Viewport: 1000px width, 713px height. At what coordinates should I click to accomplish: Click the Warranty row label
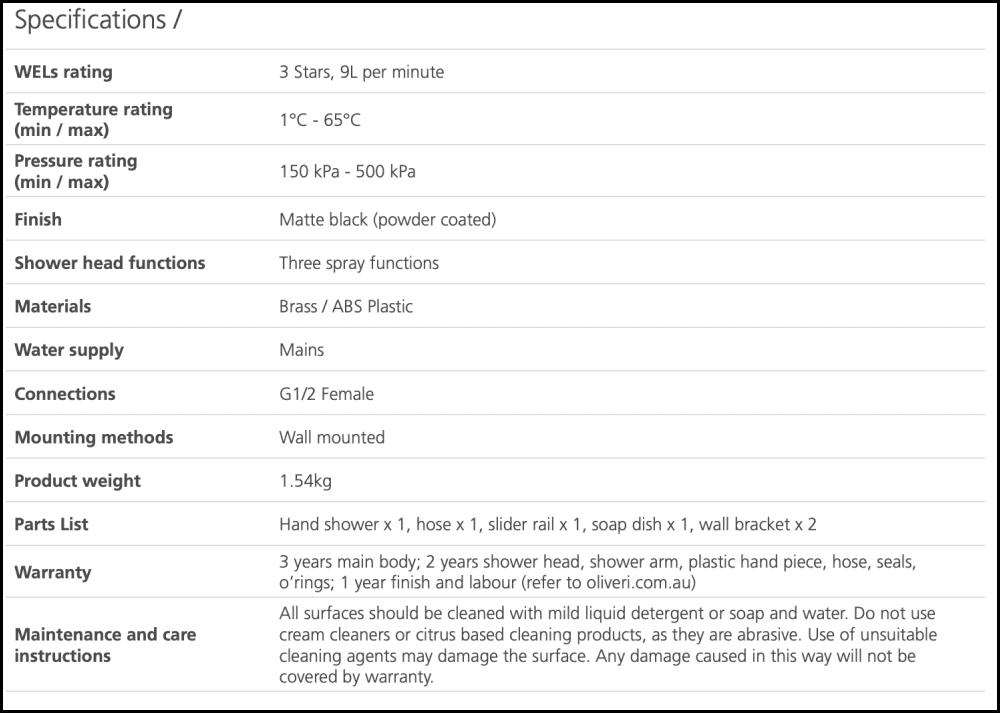click(x=52, y=572)
